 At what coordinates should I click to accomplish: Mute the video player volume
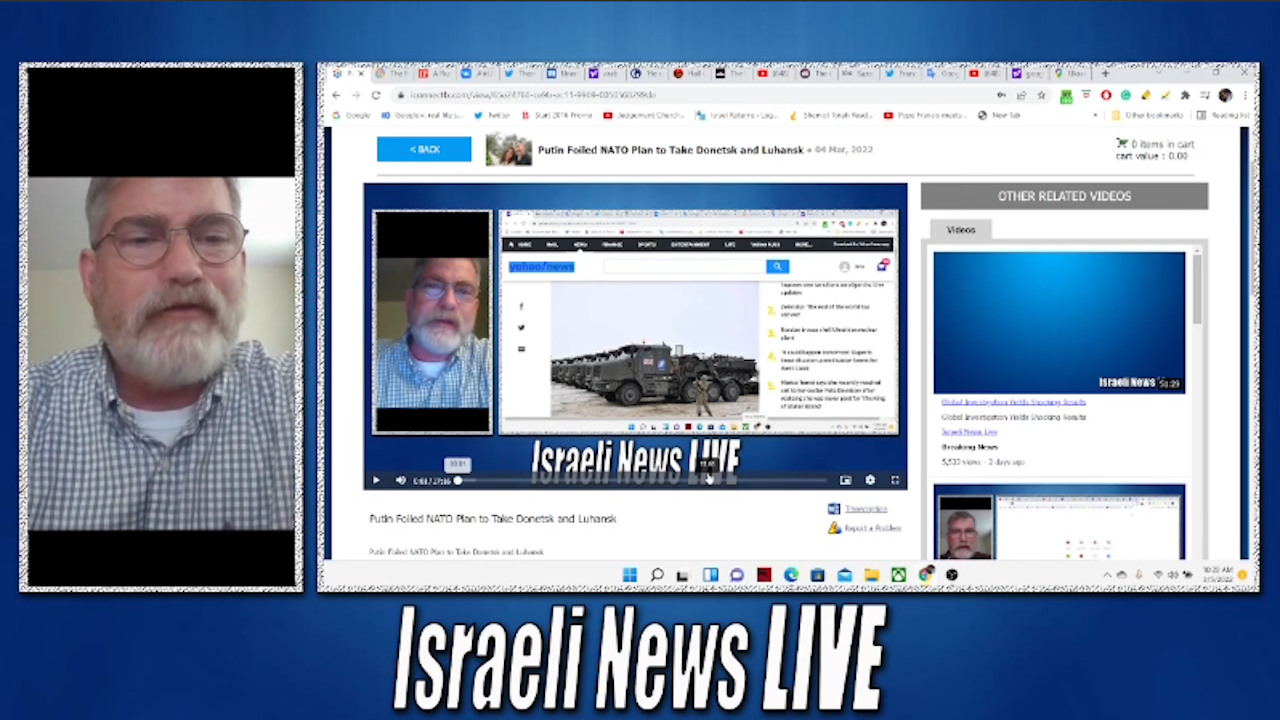click(400, 481)
